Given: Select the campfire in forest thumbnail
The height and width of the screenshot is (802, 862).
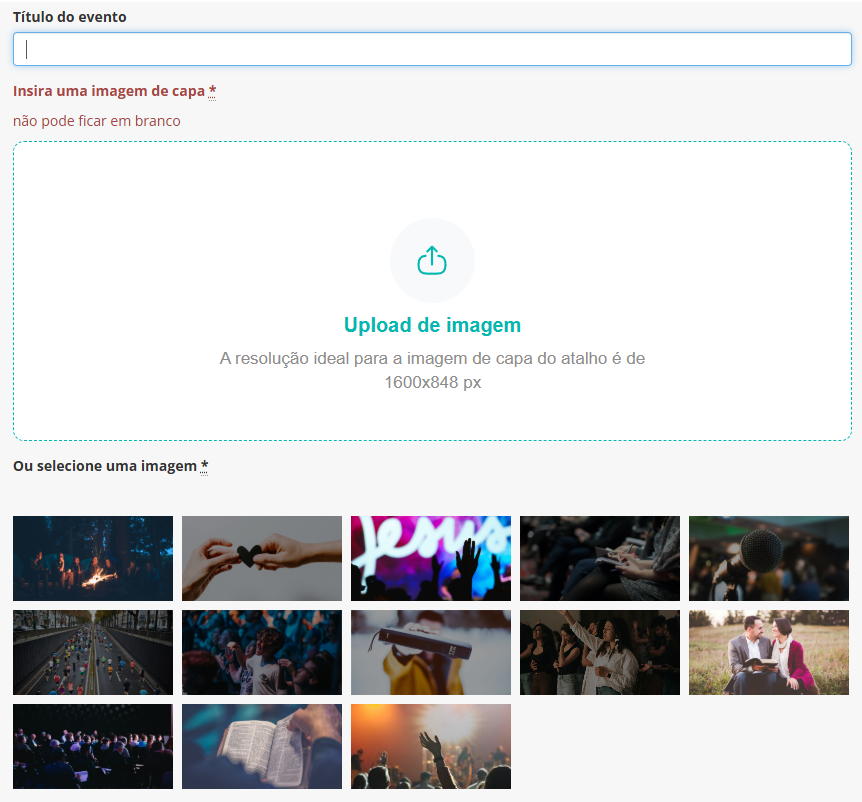Looking at the screenshot, I should [x=93, y=558].
